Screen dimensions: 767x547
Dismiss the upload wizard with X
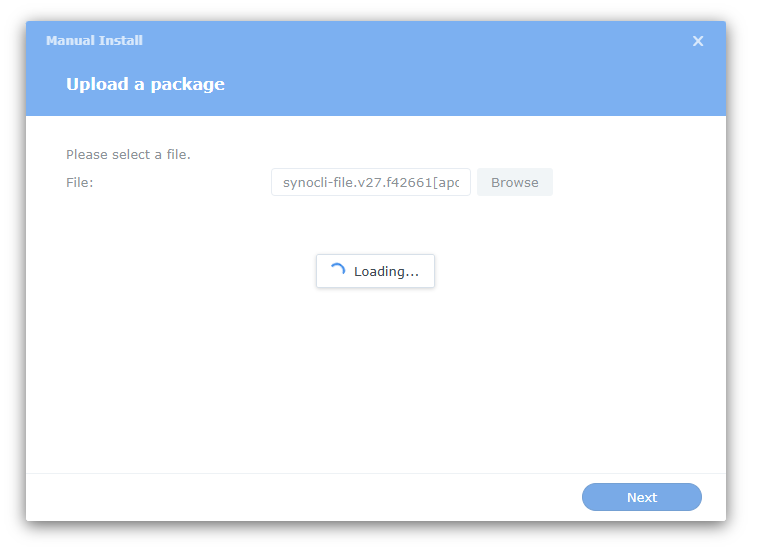point(698,41)
